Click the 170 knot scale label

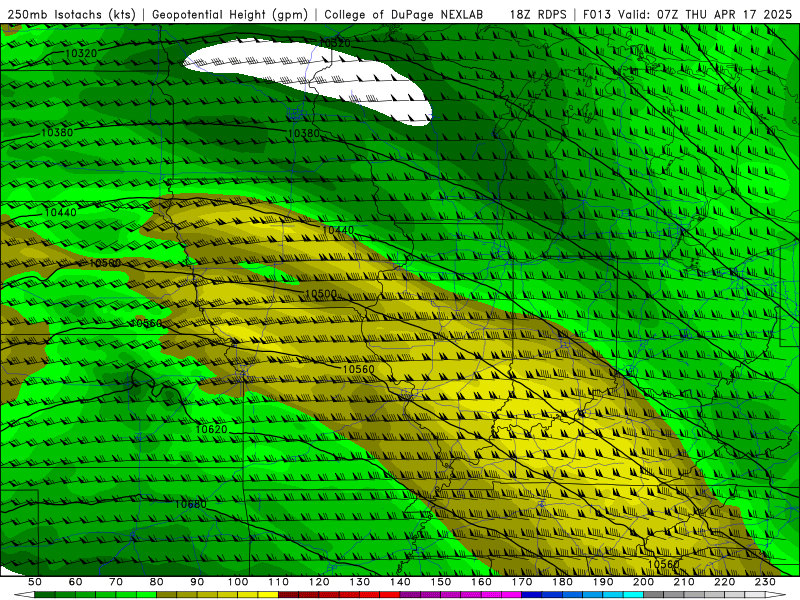click(x=522, y=582)
